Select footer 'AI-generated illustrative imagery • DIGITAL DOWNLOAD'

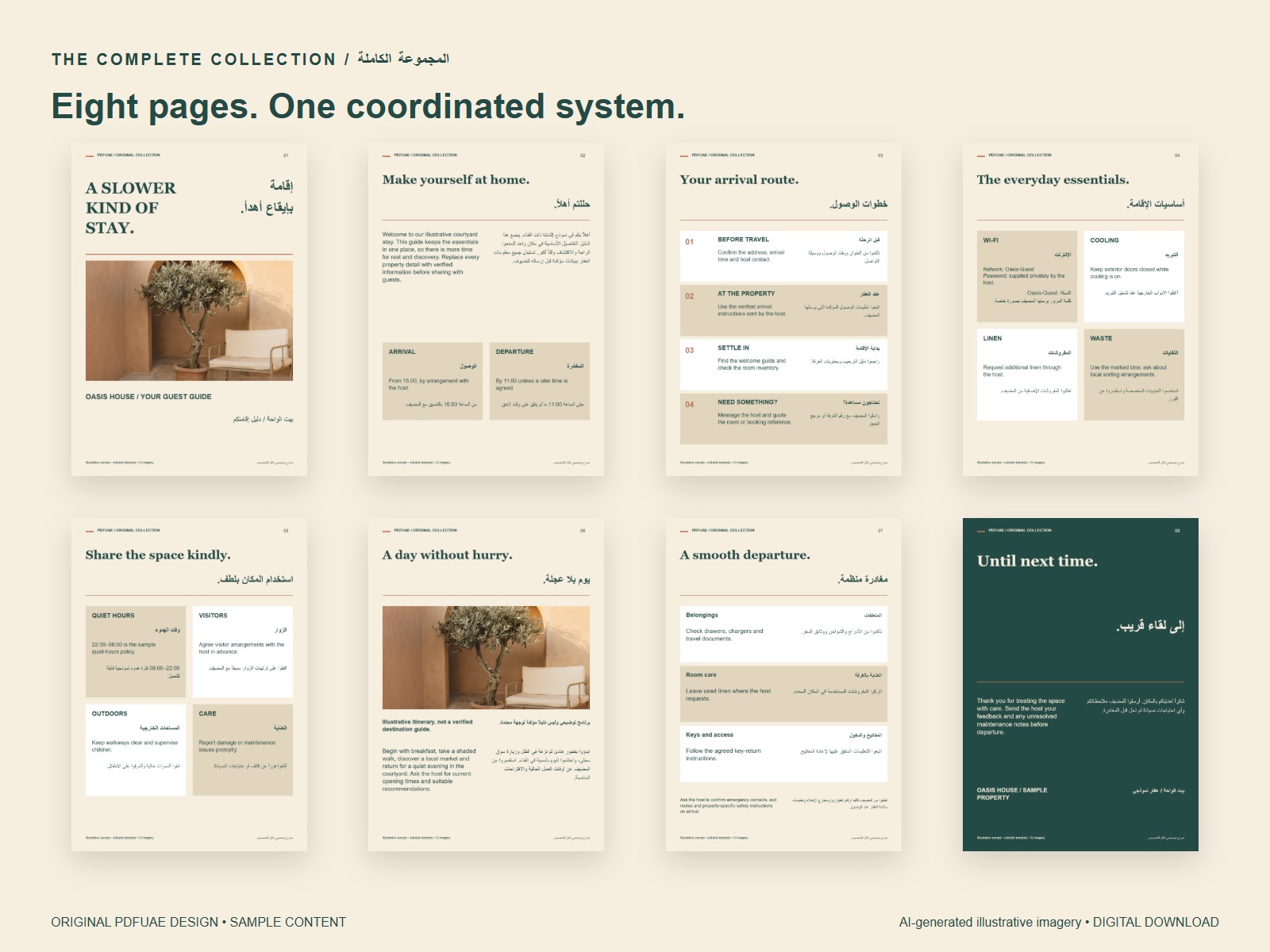tap(1059, 922)
